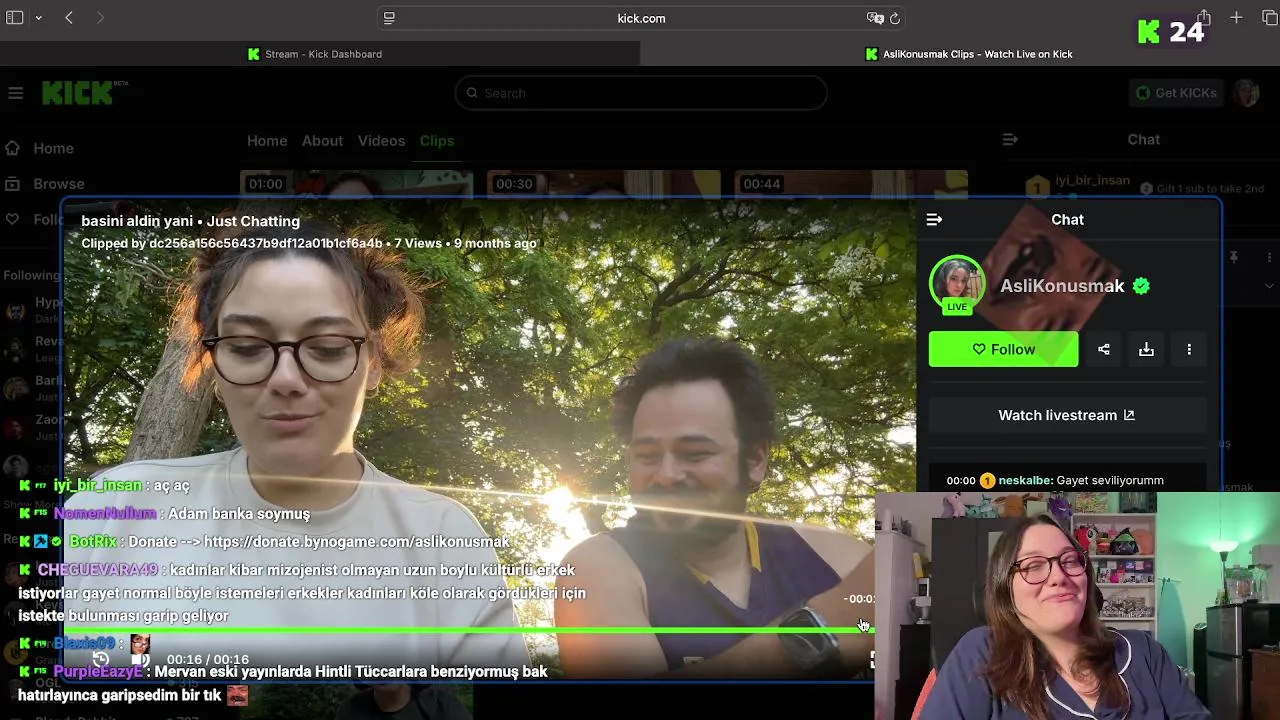This screenshot has height=720, width=1280.
Task: Toggle the Safari sidebar panel icon
Action: click(x=14, y=18)
